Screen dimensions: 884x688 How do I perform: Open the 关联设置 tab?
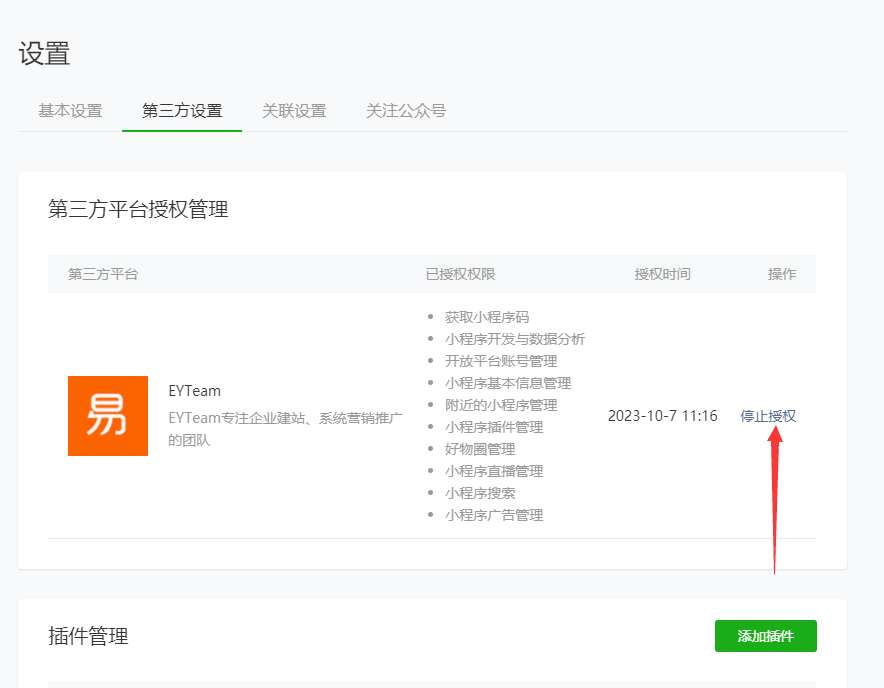click(x=294, y=111)
